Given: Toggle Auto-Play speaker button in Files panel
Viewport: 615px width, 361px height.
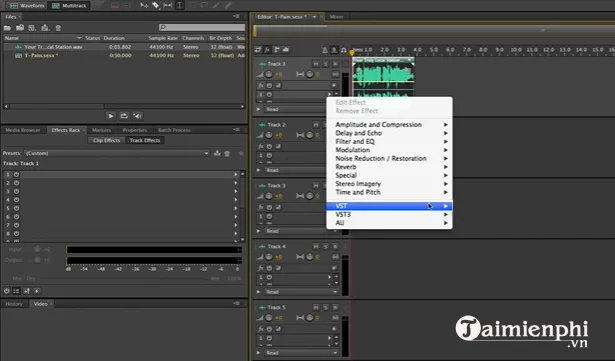Looking at the screenshot, I should tap(137, 116).
